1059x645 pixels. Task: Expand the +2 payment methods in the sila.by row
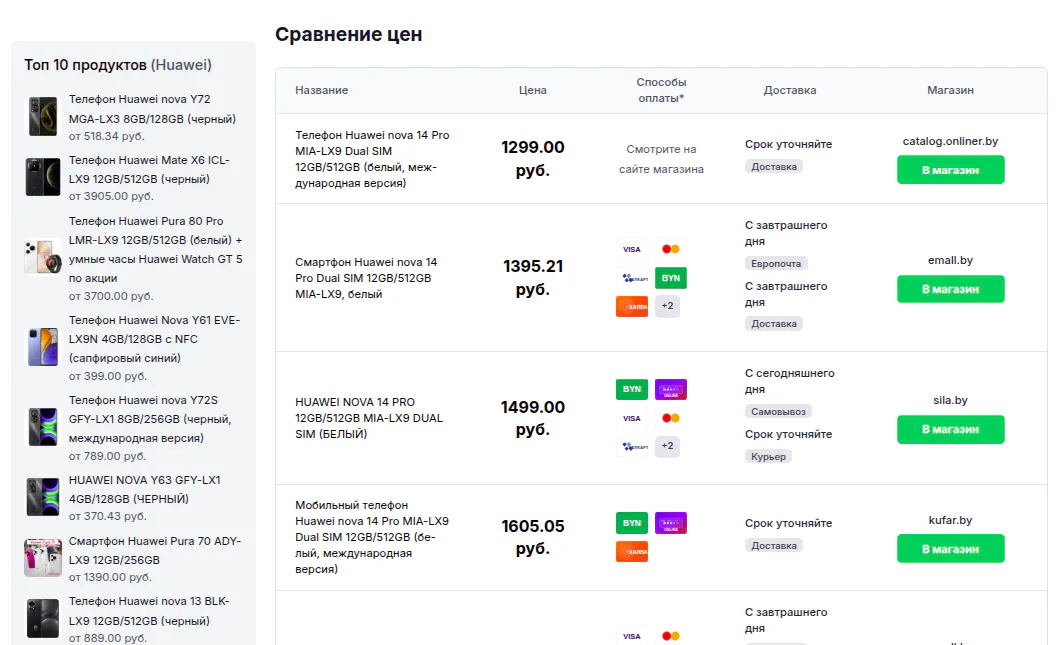(667, 446)
